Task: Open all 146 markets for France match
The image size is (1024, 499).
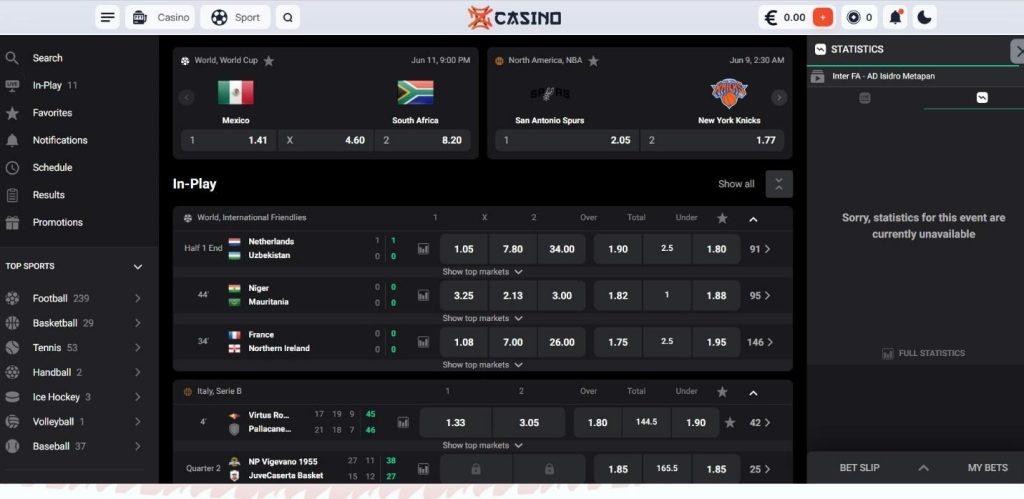Action: tap(760, 342)
